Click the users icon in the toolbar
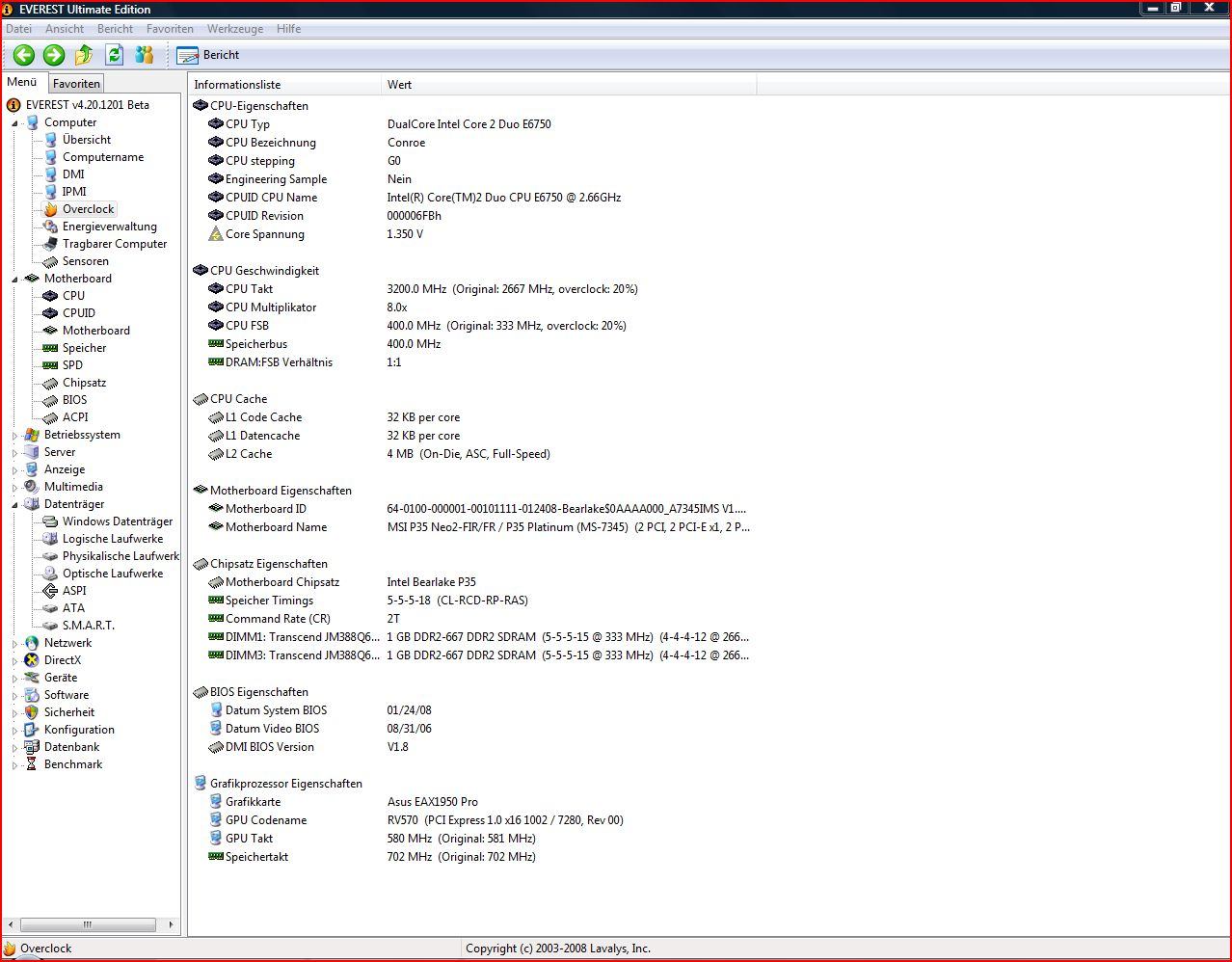 144,55
